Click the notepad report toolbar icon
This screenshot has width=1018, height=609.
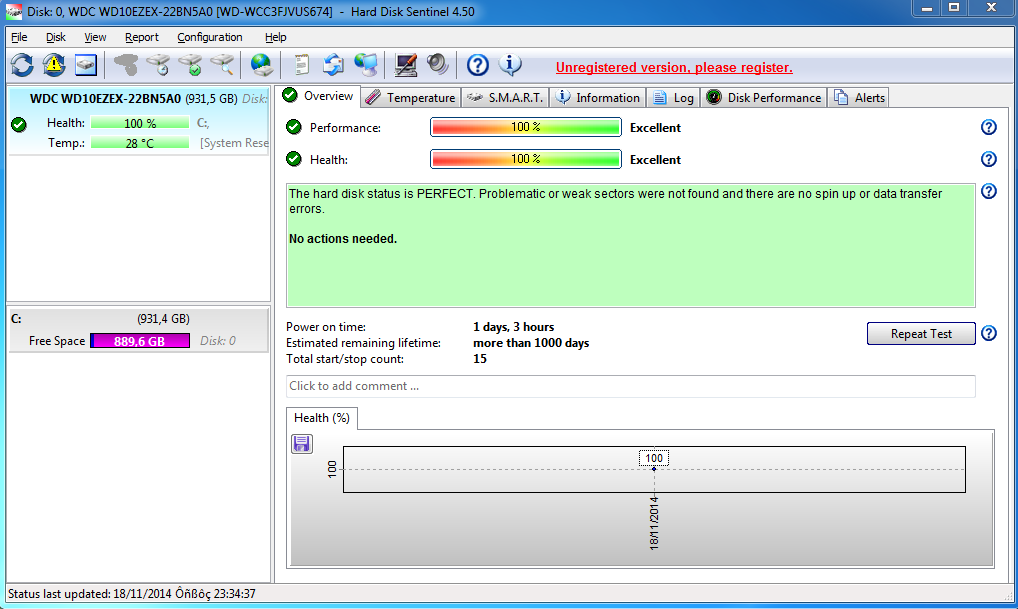coord(301,65)
